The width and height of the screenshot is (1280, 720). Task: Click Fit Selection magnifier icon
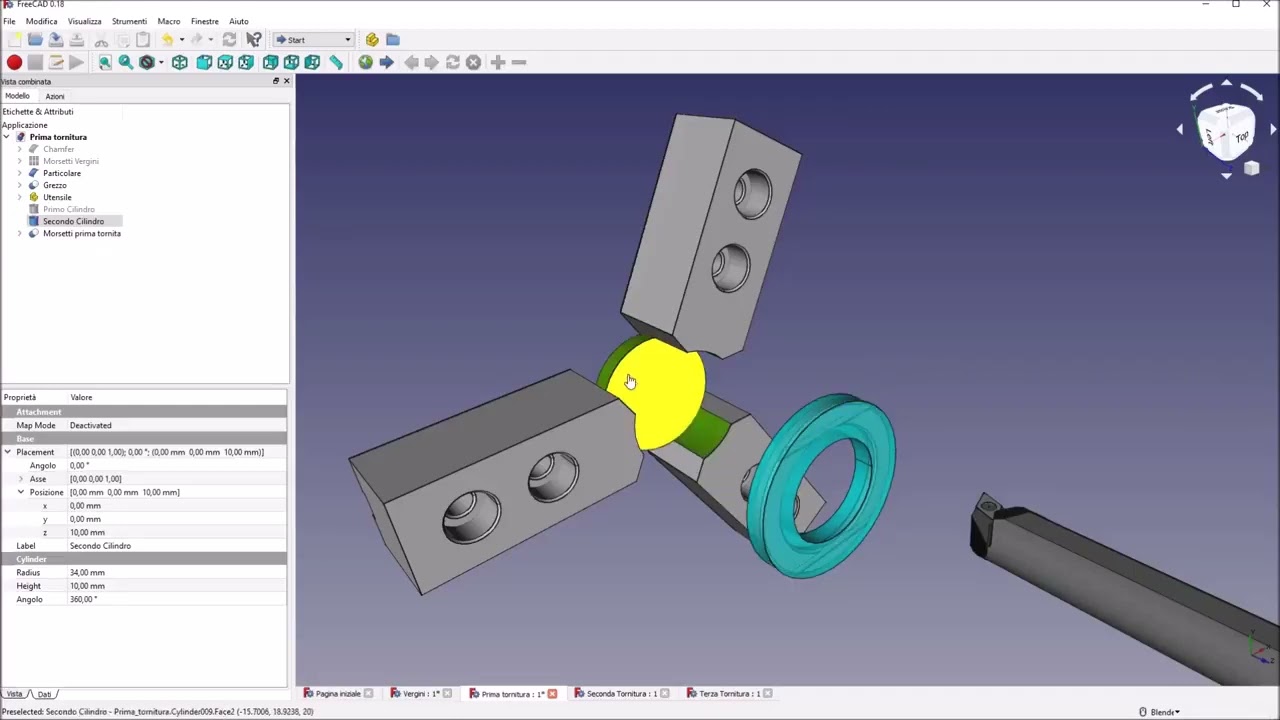point(125,62)
